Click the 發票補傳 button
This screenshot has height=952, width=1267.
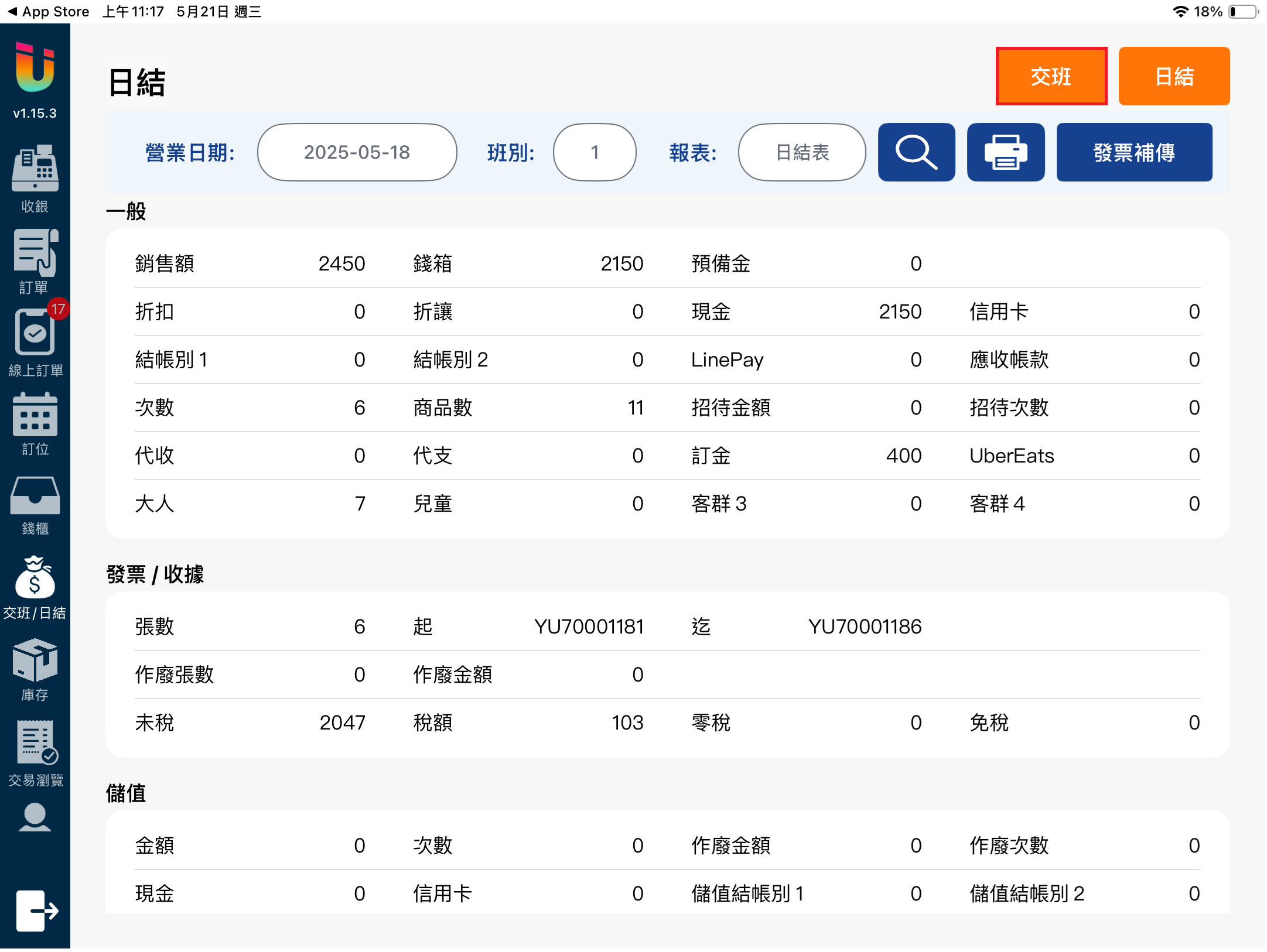pyautogui.click(x=1134, y=152)
